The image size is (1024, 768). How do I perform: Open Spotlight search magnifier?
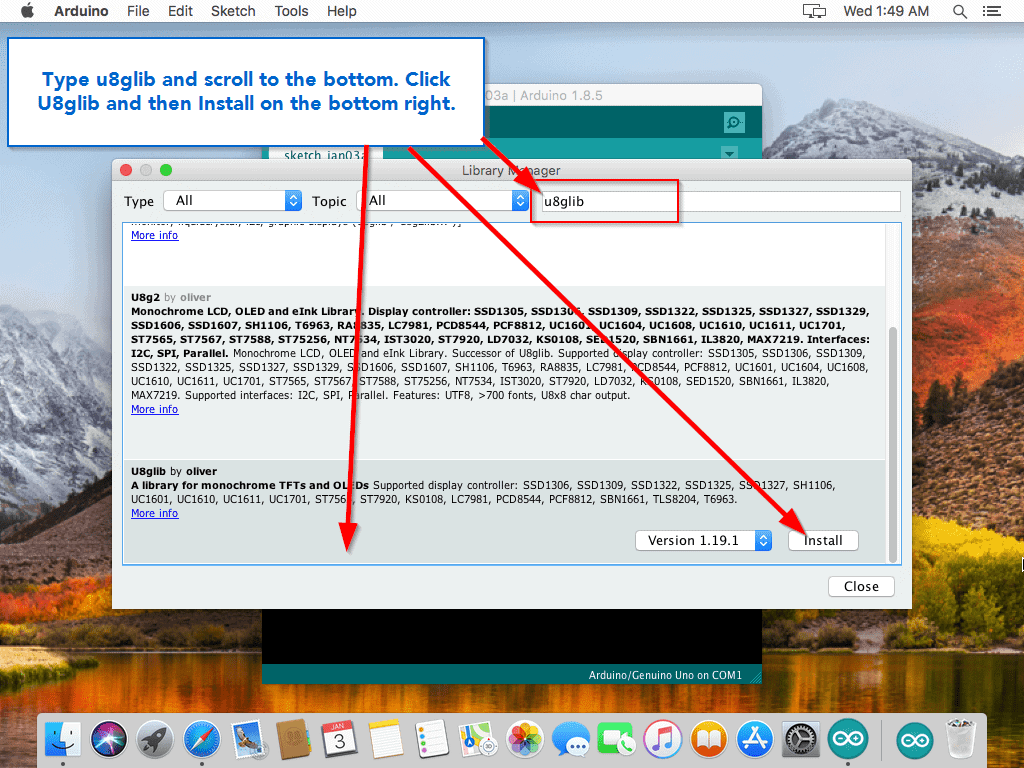click(x=959, y=11)
